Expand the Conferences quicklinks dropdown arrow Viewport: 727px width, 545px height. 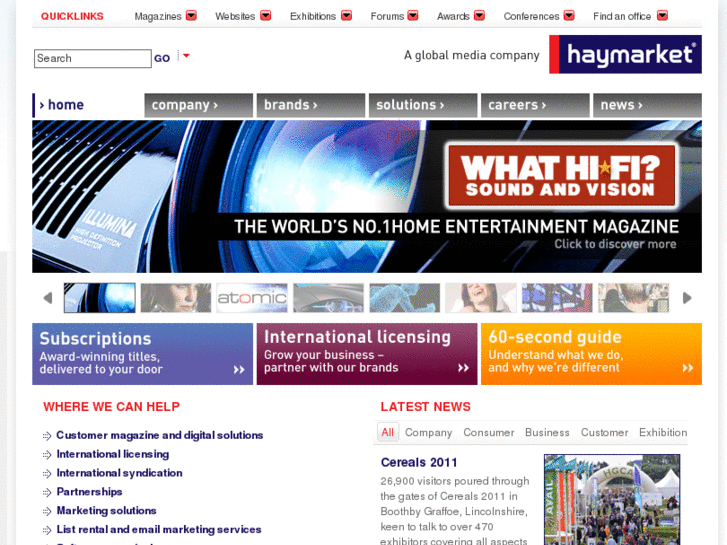[x=569, y=16]
